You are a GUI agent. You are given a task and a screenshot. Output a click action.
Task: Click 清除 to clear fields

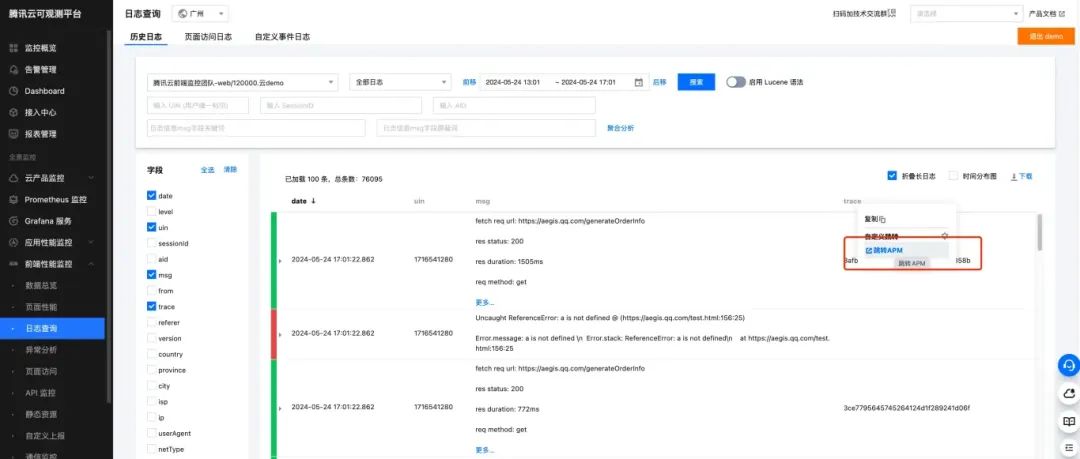(x=230, y=170)
